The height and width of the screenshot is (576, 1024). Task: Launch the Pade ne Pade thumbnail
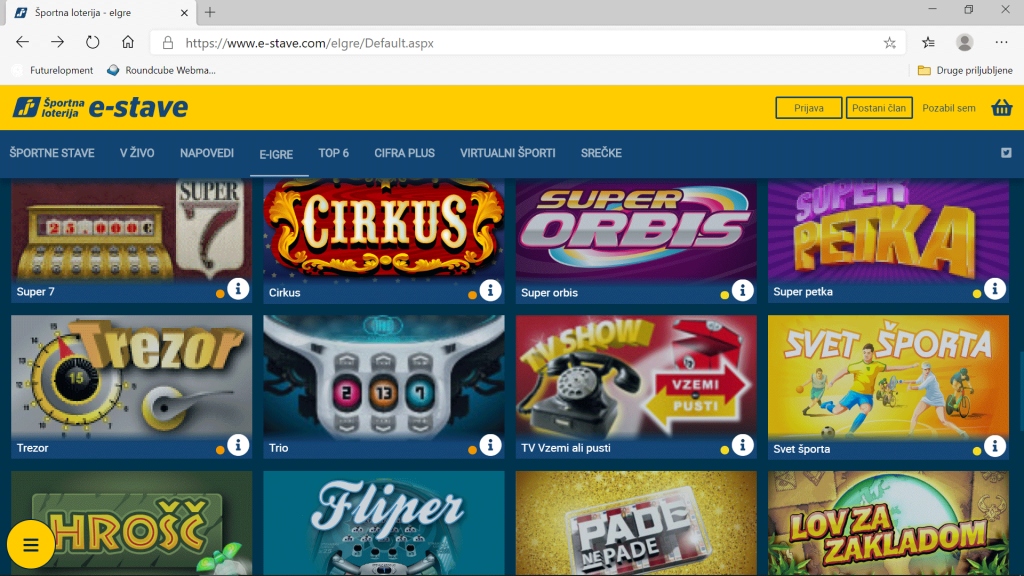point(636,523)
